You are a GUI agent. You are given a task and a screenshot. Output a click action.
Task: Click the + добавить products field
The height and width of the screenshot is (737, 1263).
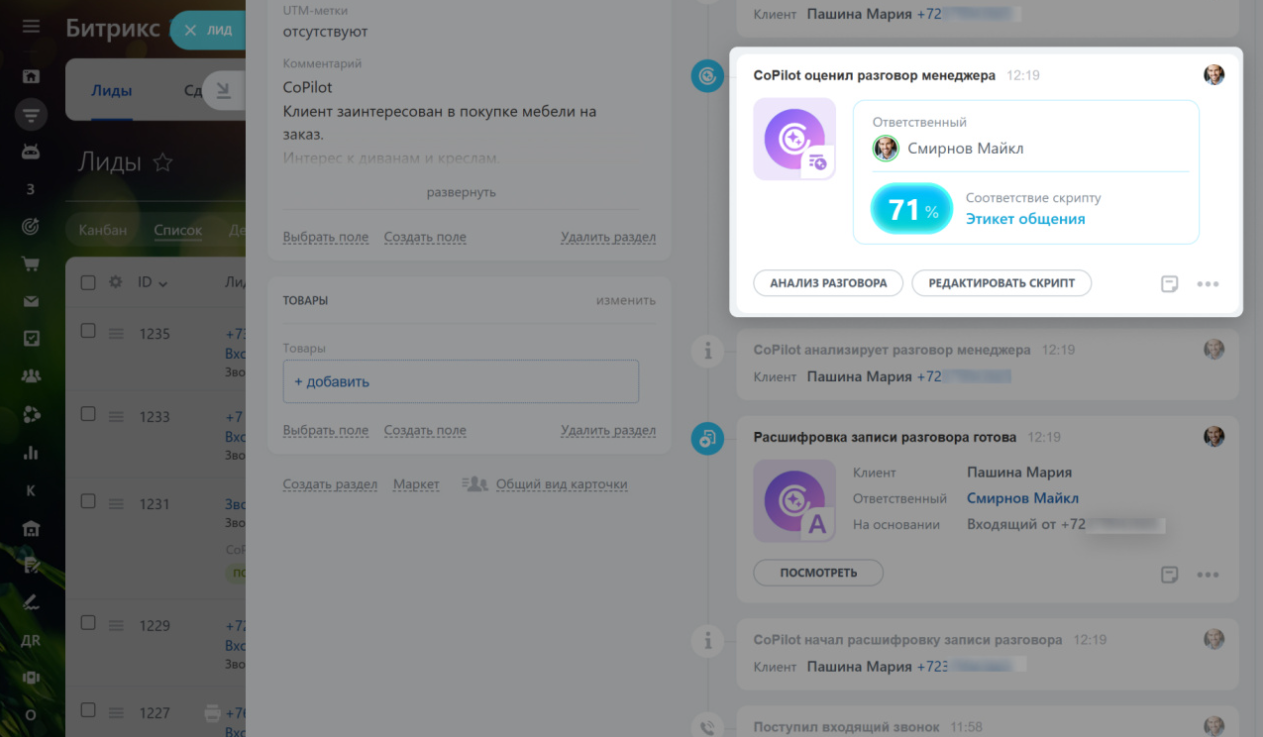tap(460, 381)
